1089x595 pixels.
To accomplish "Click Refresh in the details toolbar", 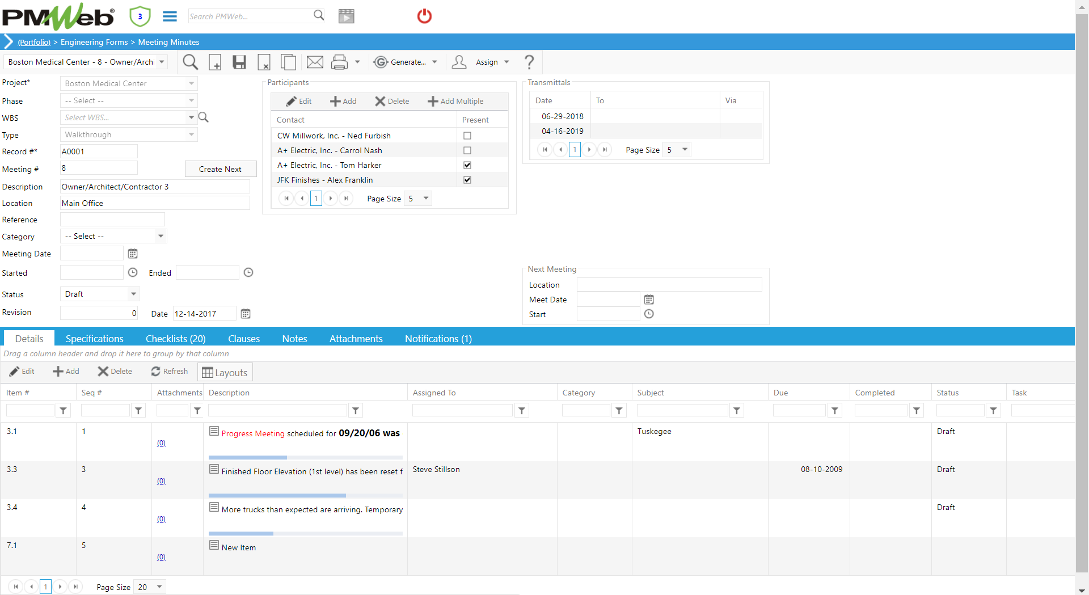I will coord(169,371).
